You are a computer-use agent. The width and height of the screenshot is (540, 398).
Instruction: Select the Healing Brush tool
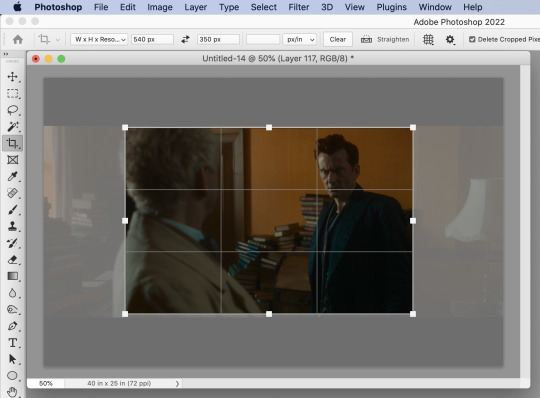(13, 193)
